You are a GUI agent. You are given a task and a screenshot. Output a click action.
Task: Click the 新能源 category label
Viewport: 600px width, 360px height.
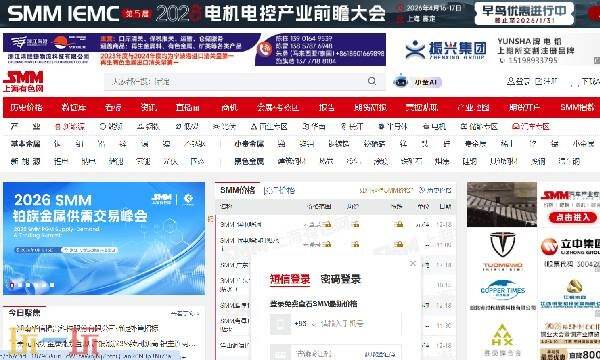[25, 161]
